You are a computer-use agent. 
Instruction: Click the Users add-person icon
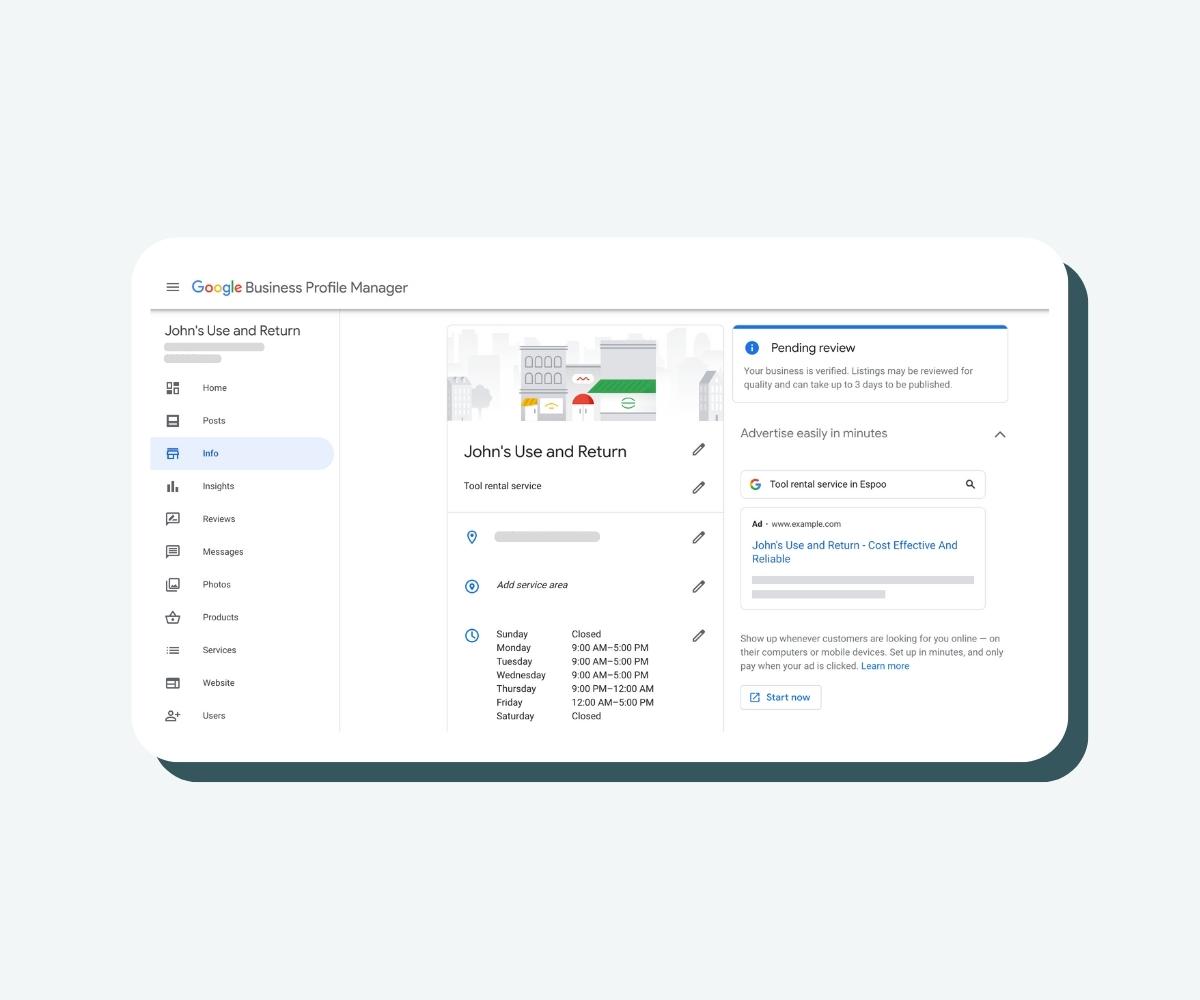point(173,716)
